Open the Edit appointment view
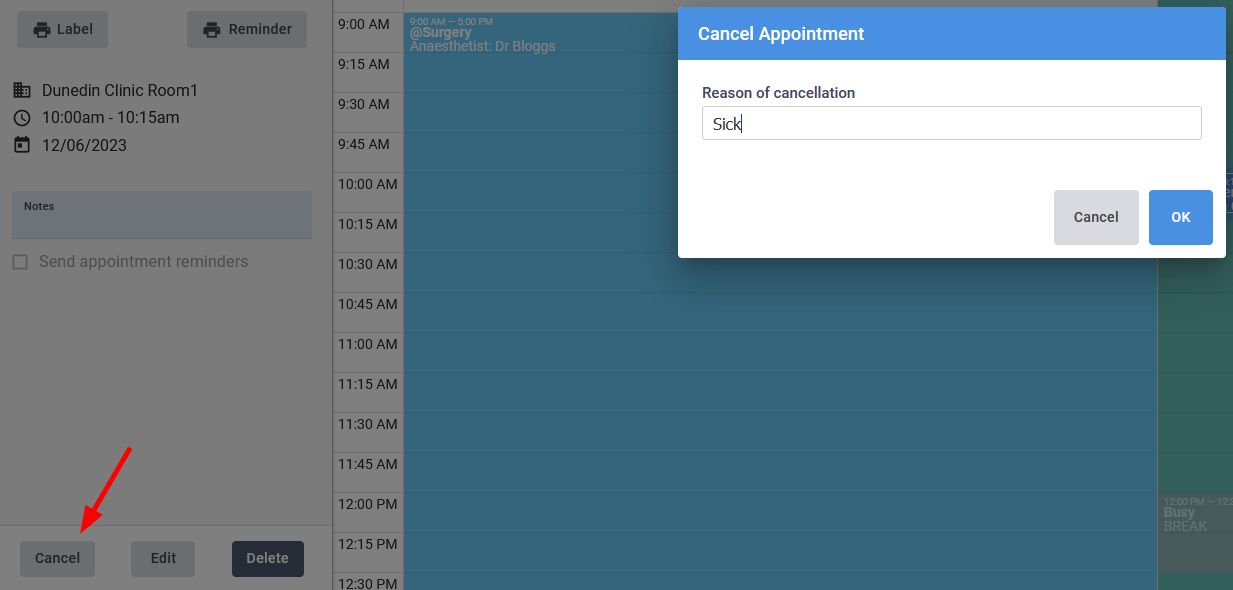Viewport: 1233px width, 590px height. pos(162,558)
